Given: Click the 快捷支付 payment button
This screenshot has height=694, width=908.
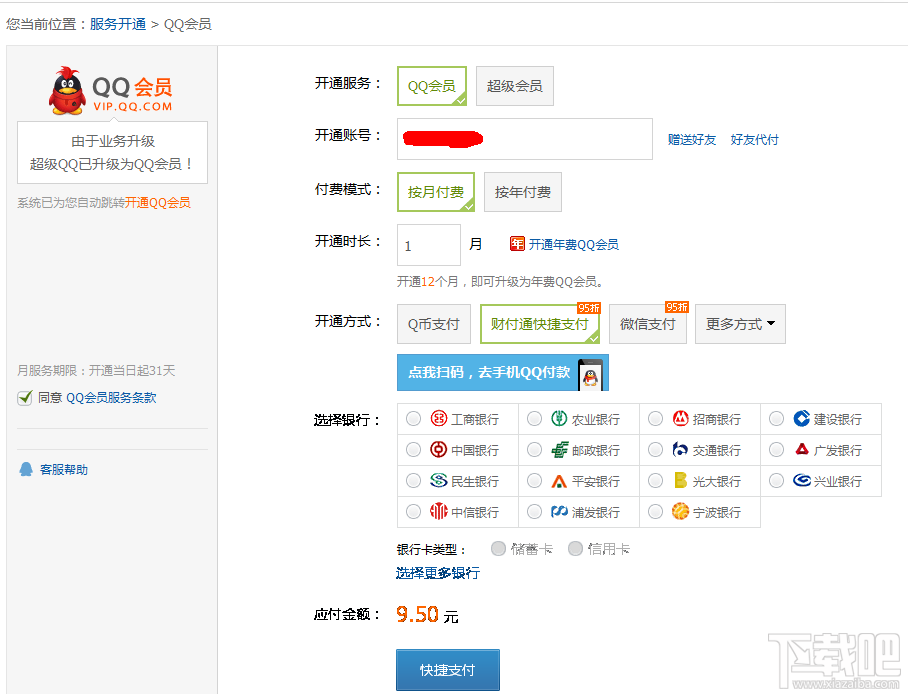Looking at the screenshot, I should click(447, 670).
